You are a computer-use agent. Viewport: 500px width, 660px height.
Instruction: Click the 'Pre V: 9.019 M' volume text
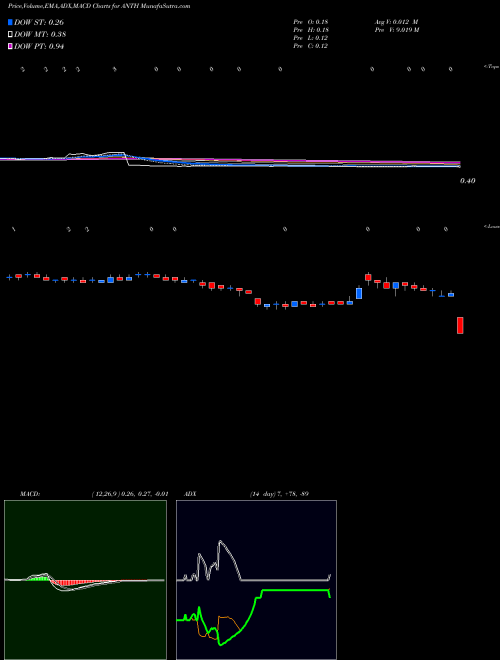(396, 30)
